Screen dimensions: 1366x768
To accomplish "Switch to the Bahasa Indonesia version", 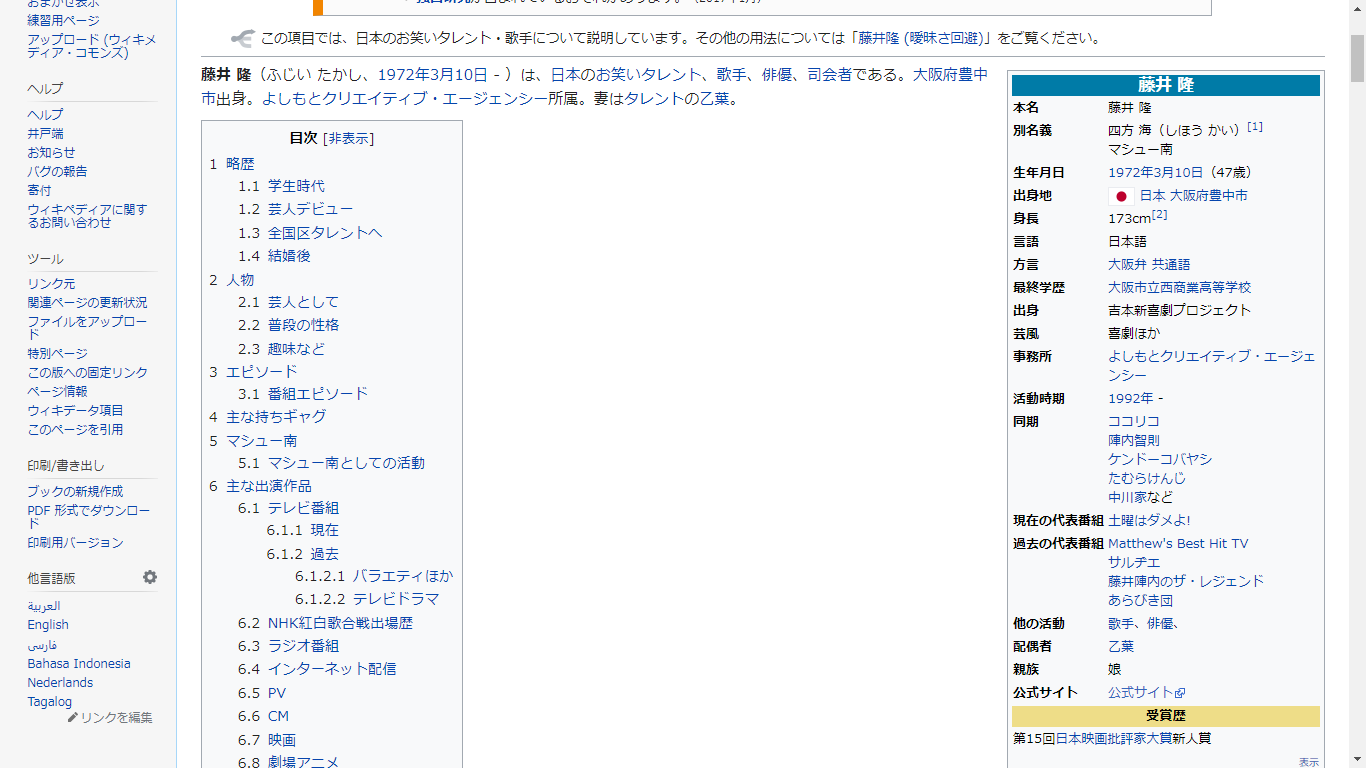I will tap(79, 664).
